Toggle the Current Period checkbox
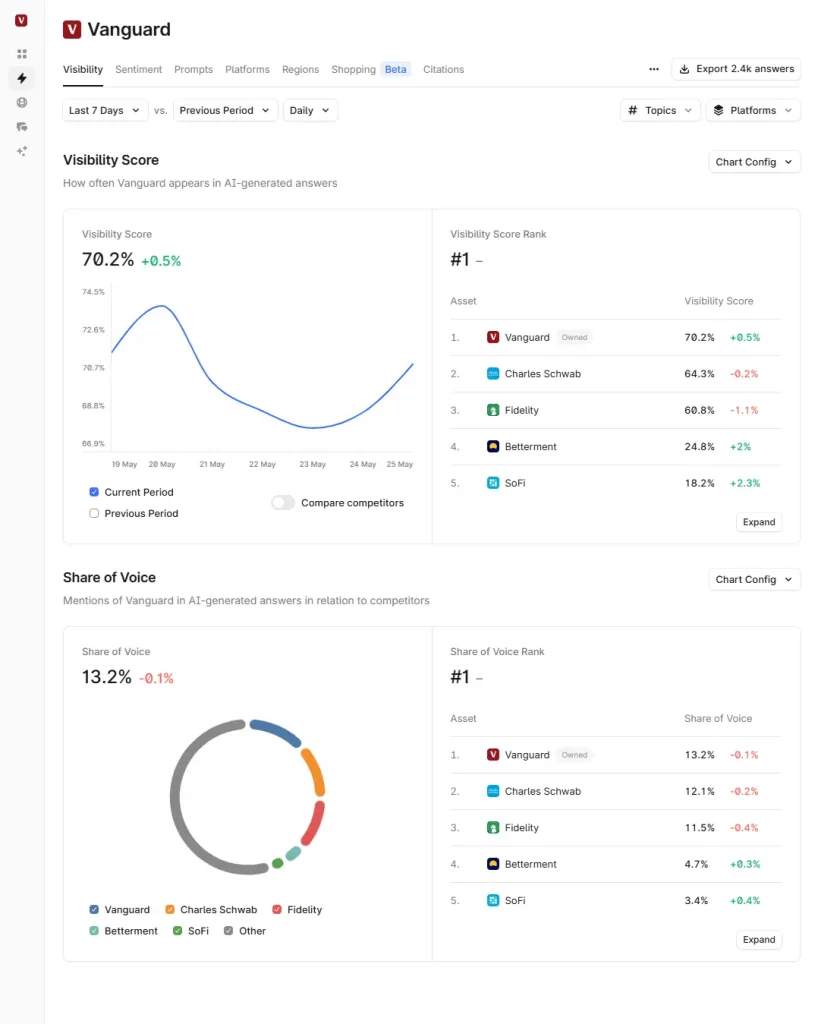This screenshot has height=1024, width=818. coord(94,492)
